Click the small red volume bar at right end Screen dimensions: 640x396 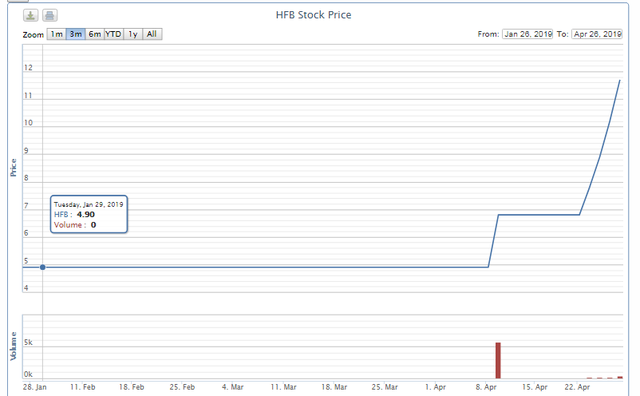point(620,378)
